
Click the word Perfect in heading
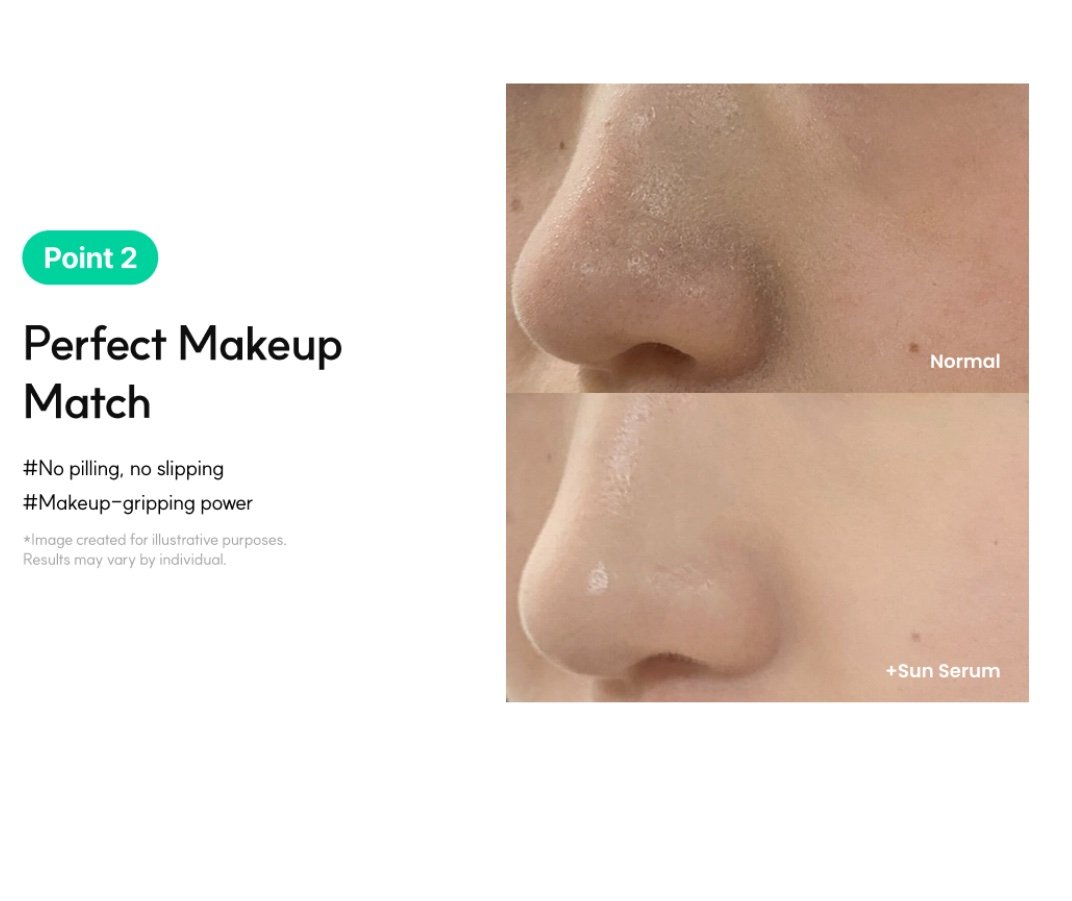click(95, 343)
